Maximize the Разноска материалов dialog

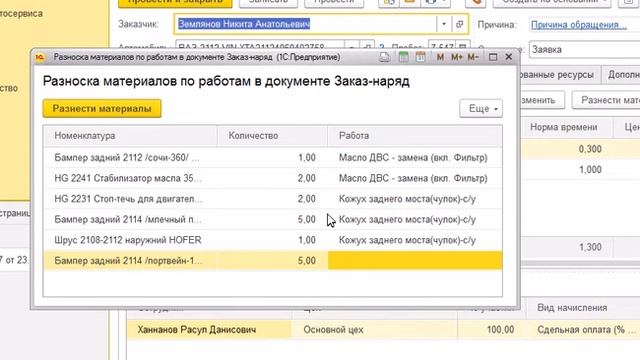click(493, 57)
